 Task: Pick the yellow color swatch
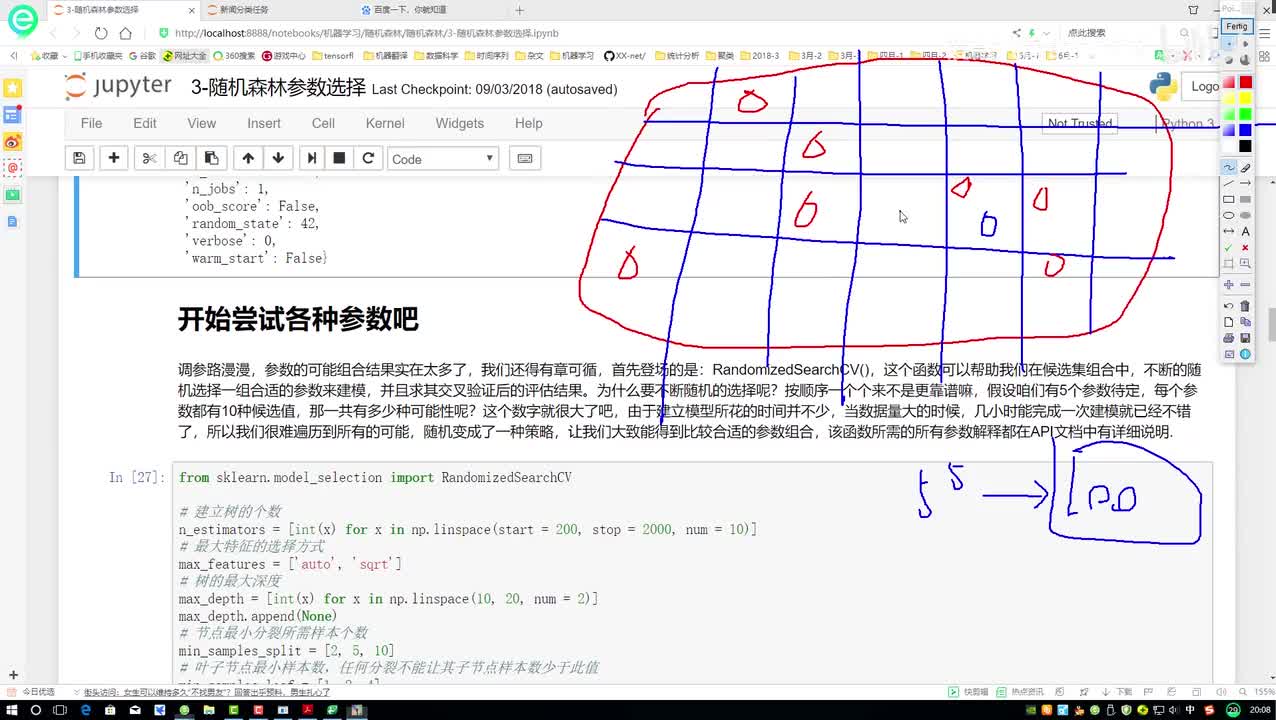coord(1245,98)
